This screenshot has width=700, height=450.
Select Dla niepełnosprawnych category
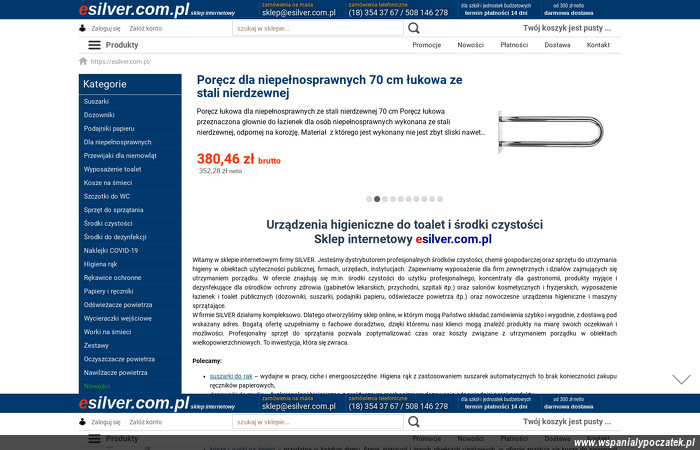(117, 142)
